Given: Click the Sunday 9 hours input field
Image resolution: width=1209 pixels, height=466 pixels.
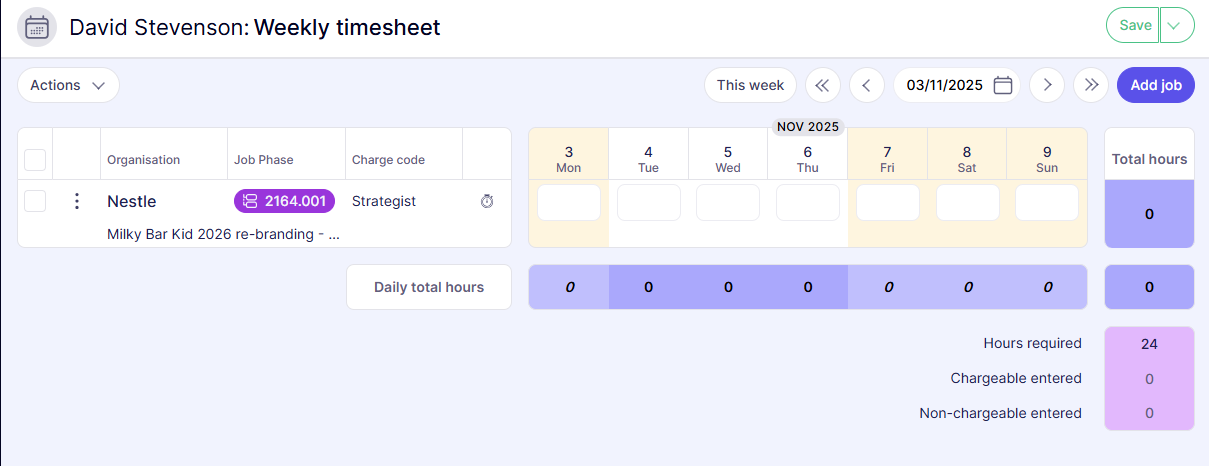Looking at the screenshot, I should point(1047,202).
